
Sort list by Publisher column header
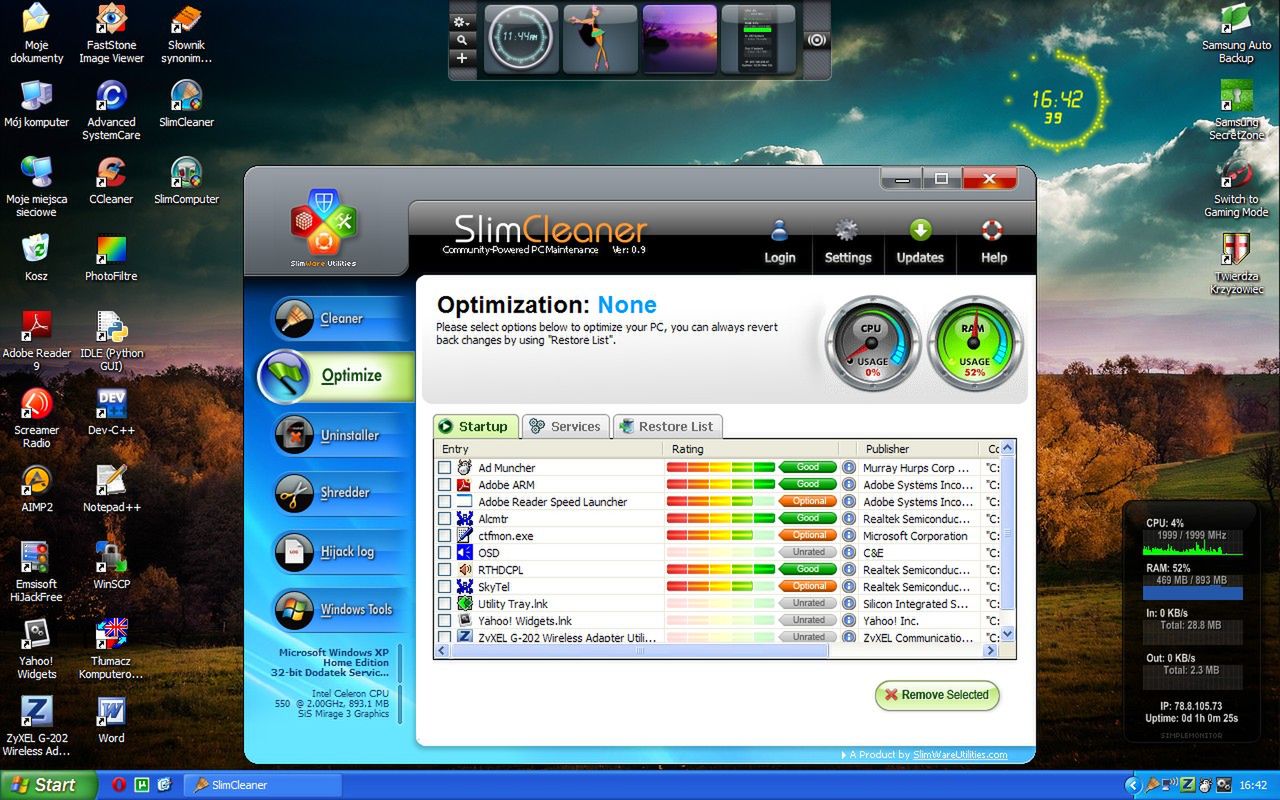pos(920,449)
